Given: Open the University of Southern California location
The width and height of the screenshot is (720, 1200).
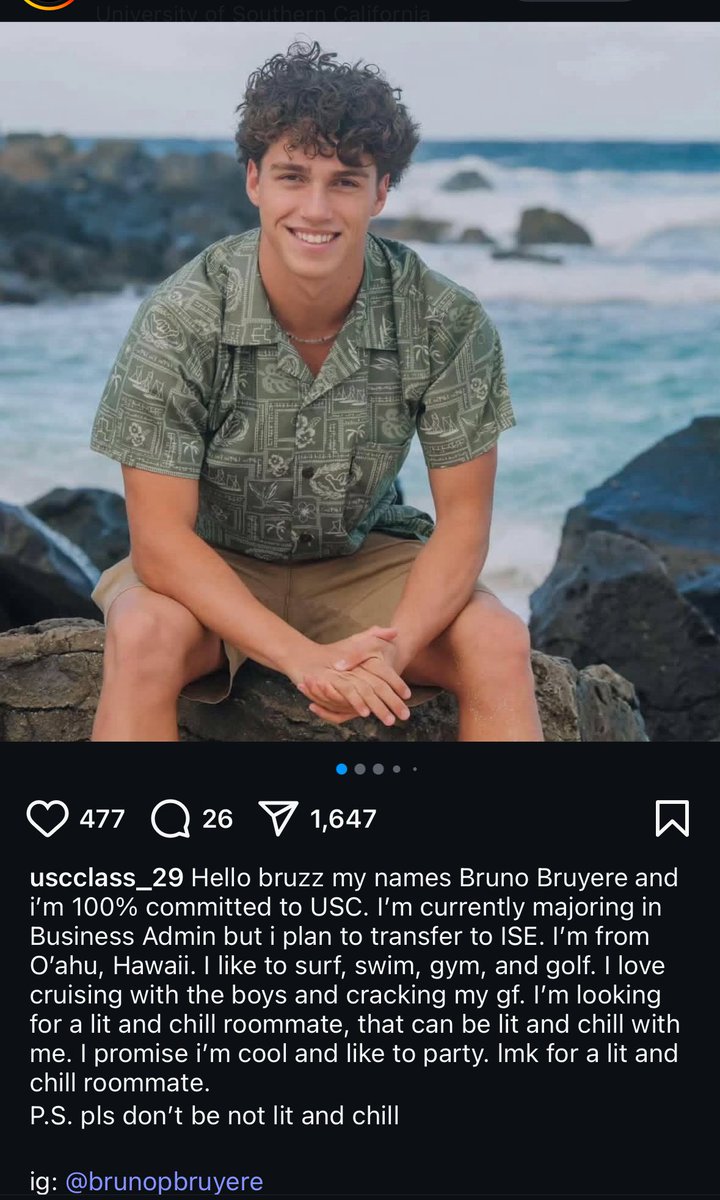Looking at the screenshot, I should point(263,14).
